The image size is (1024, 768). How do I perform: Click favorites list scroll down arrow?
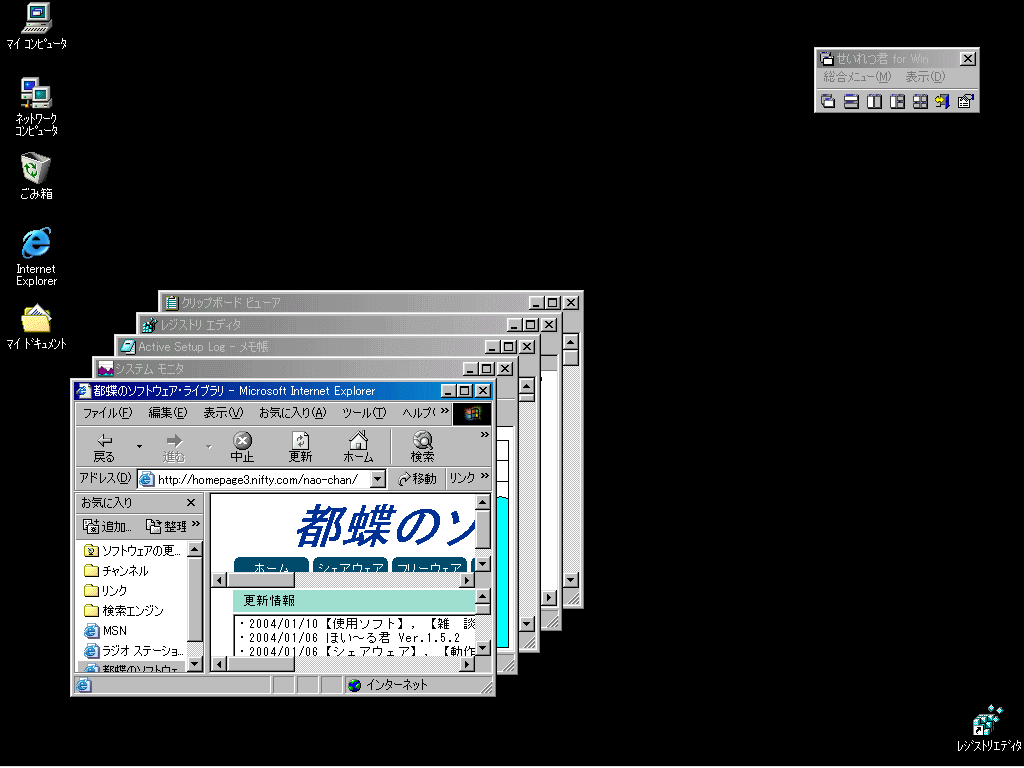coord(195,664)
